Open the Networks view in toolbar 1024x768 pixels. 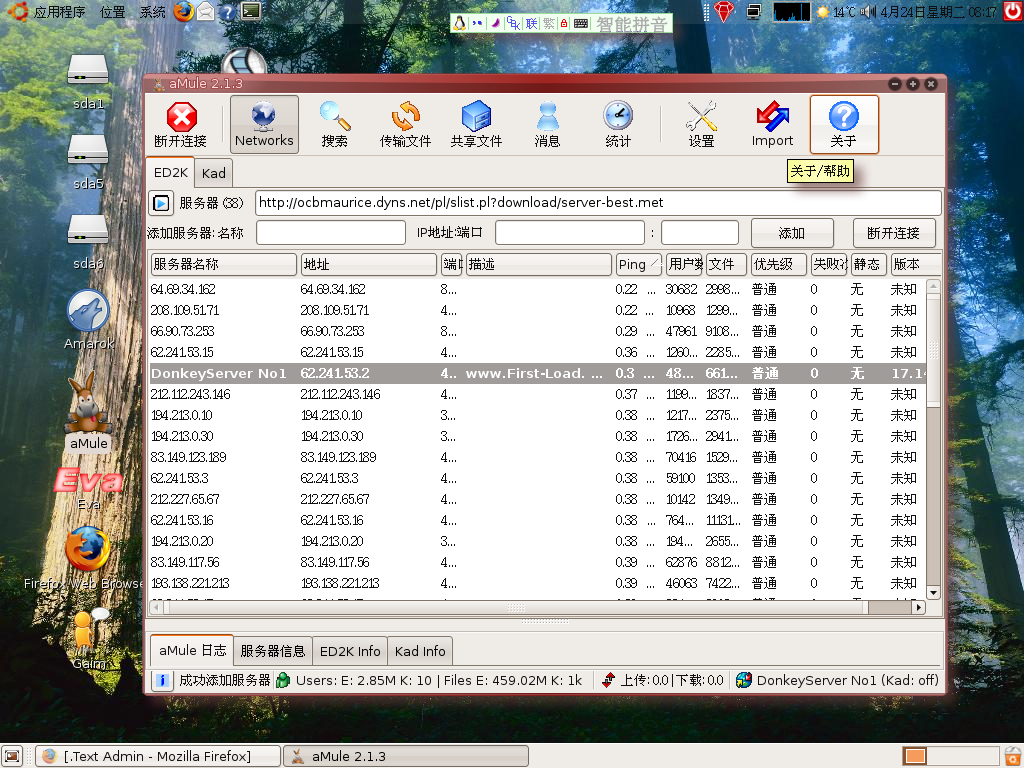tap(264, 124)
